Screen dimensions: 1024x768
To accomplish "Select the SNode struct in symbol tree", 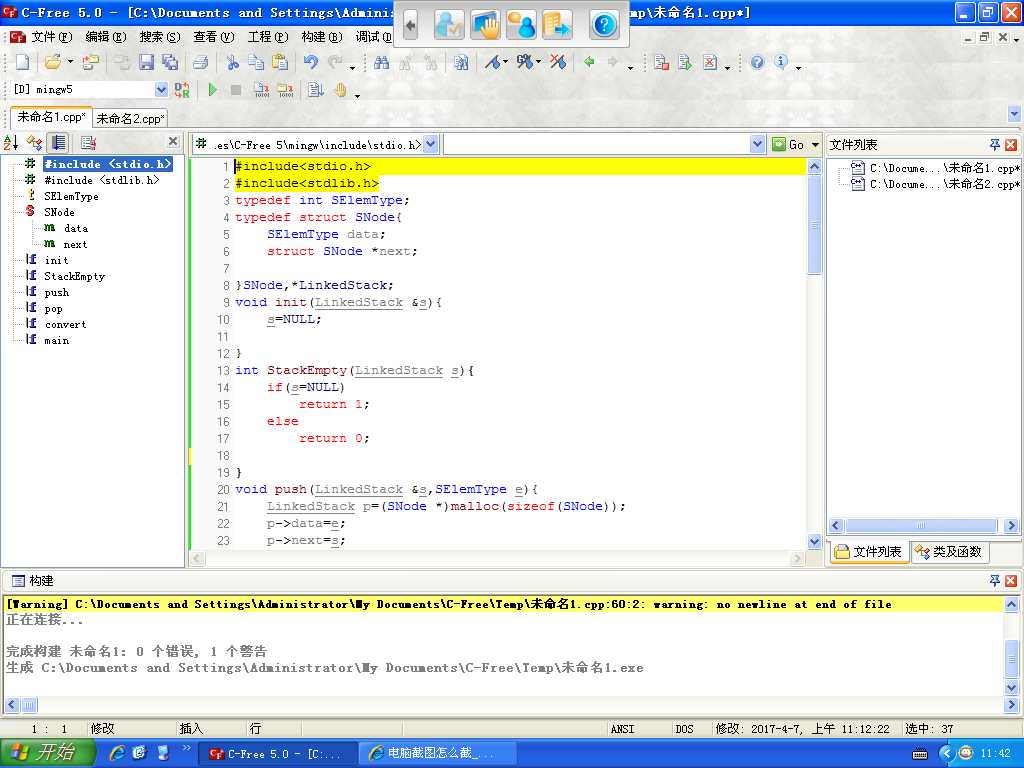I will pyautogui.click(x=59, y=212).
